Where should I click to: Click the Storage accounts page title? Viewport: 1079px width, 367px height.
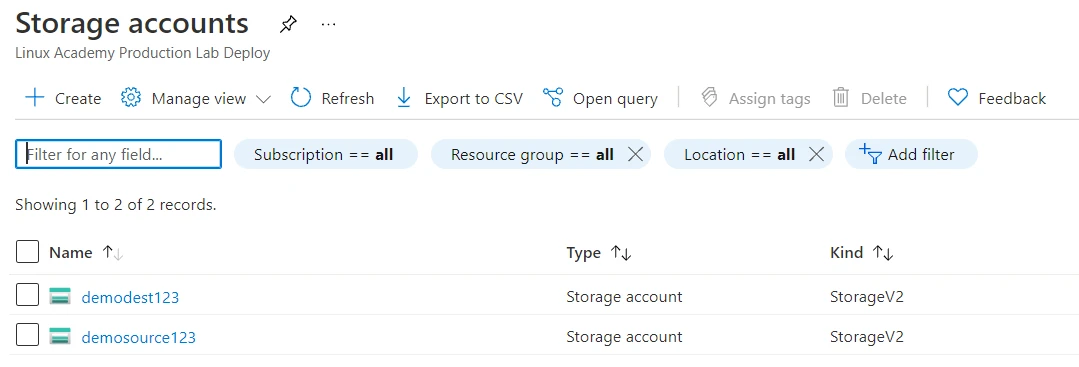[x=132, y=23]
